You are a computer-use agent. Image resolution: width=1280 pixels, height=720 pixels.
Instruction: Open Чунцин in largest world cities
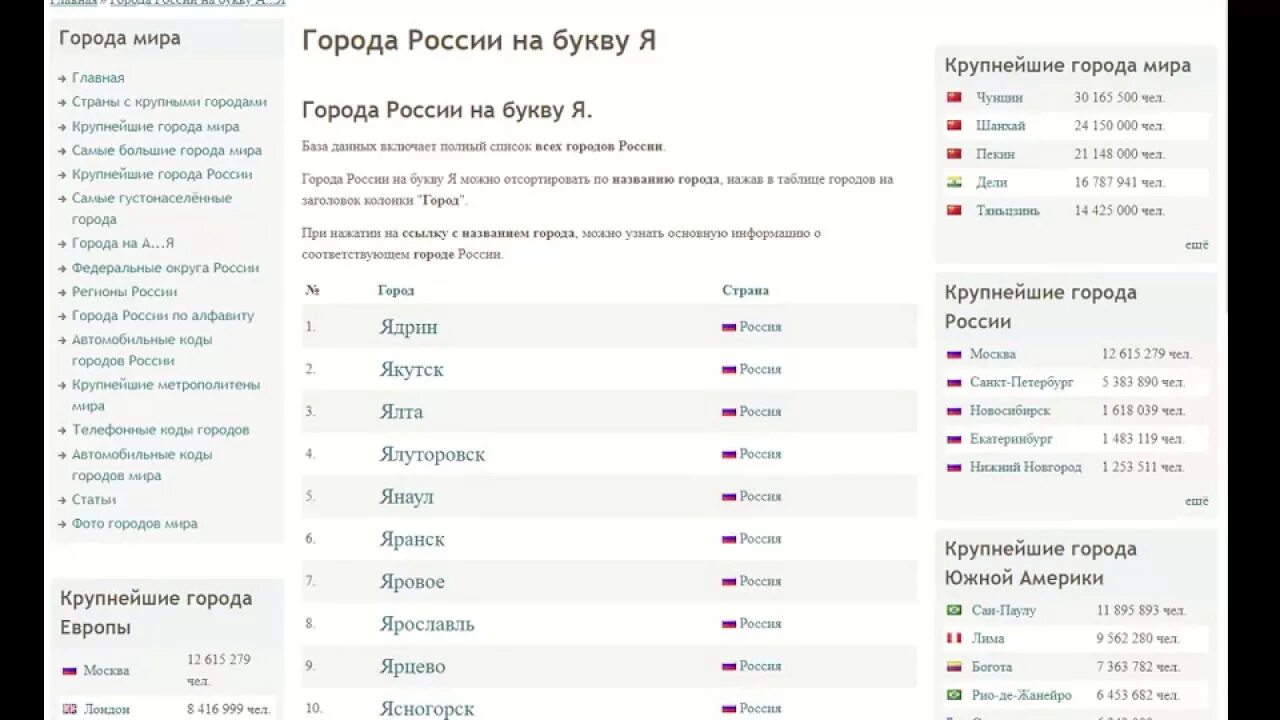tap(1000, 98)
